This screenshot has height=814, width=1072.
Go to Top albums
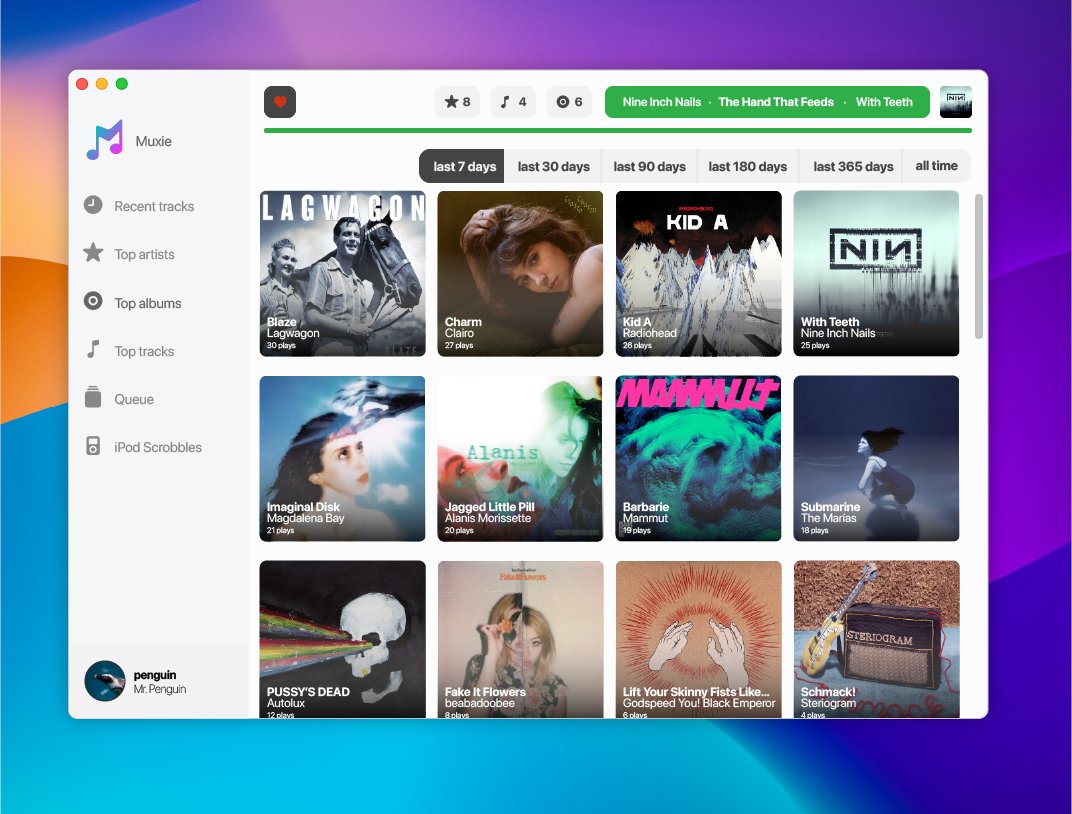[x=148, y=303]
